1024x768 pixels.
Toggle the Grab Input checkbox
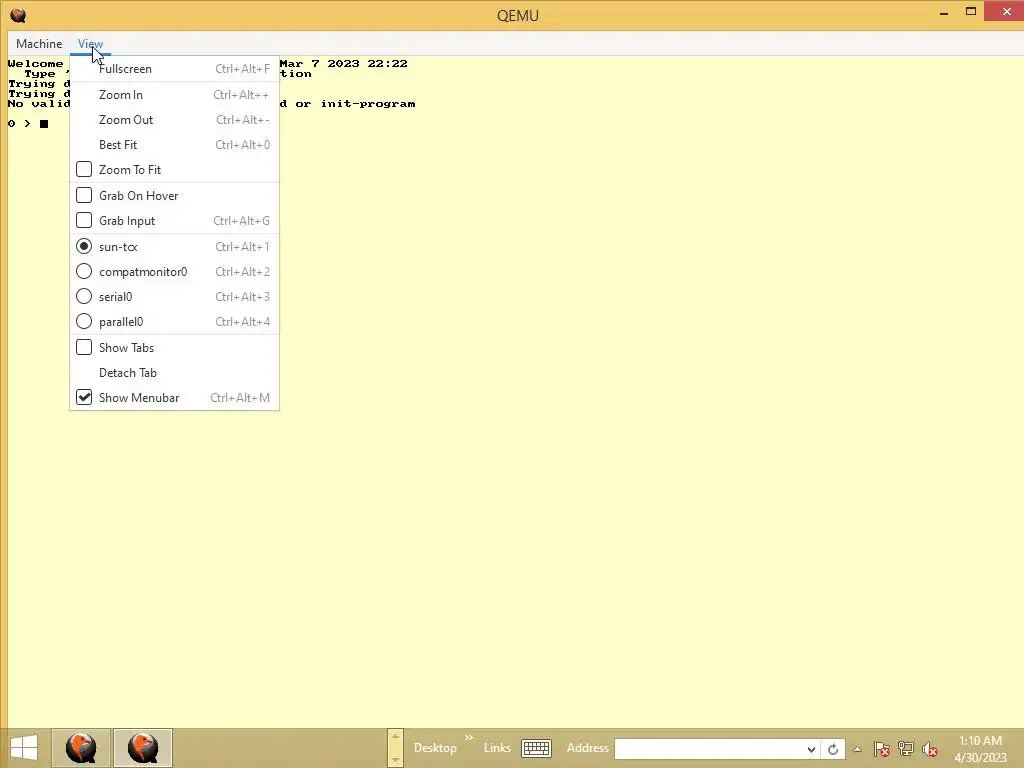pos(84,221)
